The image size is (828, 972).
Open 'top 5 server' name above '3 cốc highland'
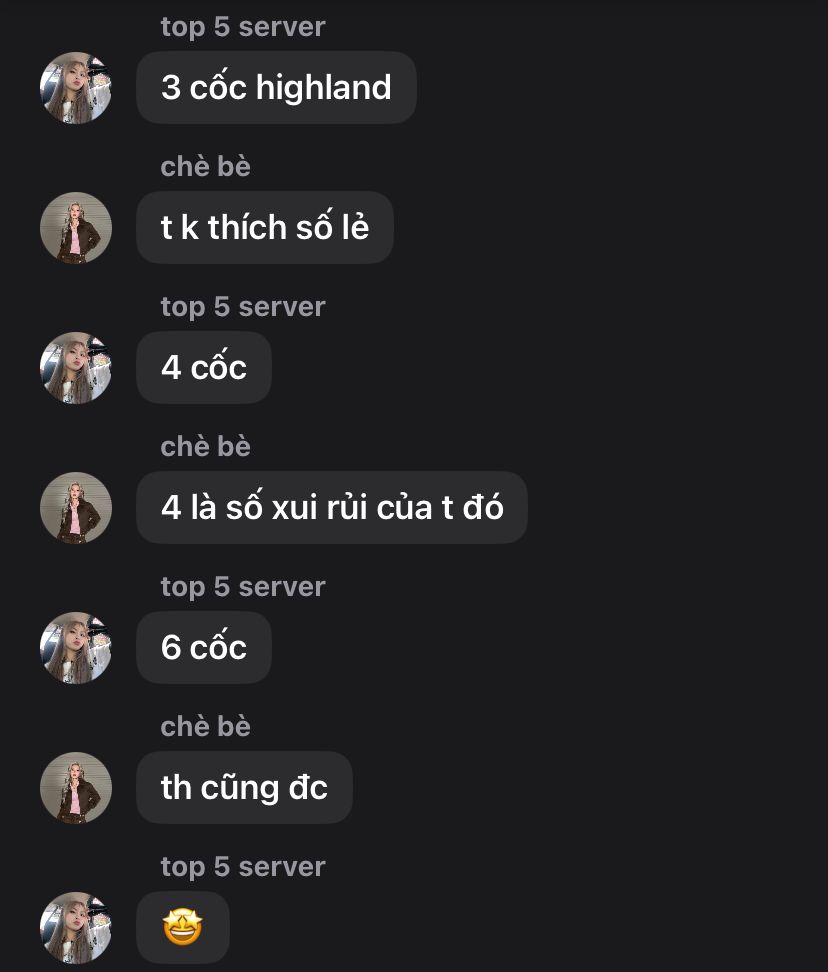(x=243, y=27)
